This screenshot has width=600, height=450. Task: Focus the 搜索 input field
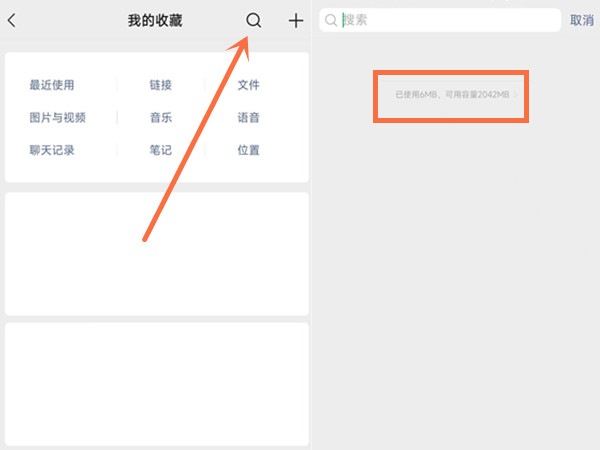pyautogui.click(x=445, y=20)
